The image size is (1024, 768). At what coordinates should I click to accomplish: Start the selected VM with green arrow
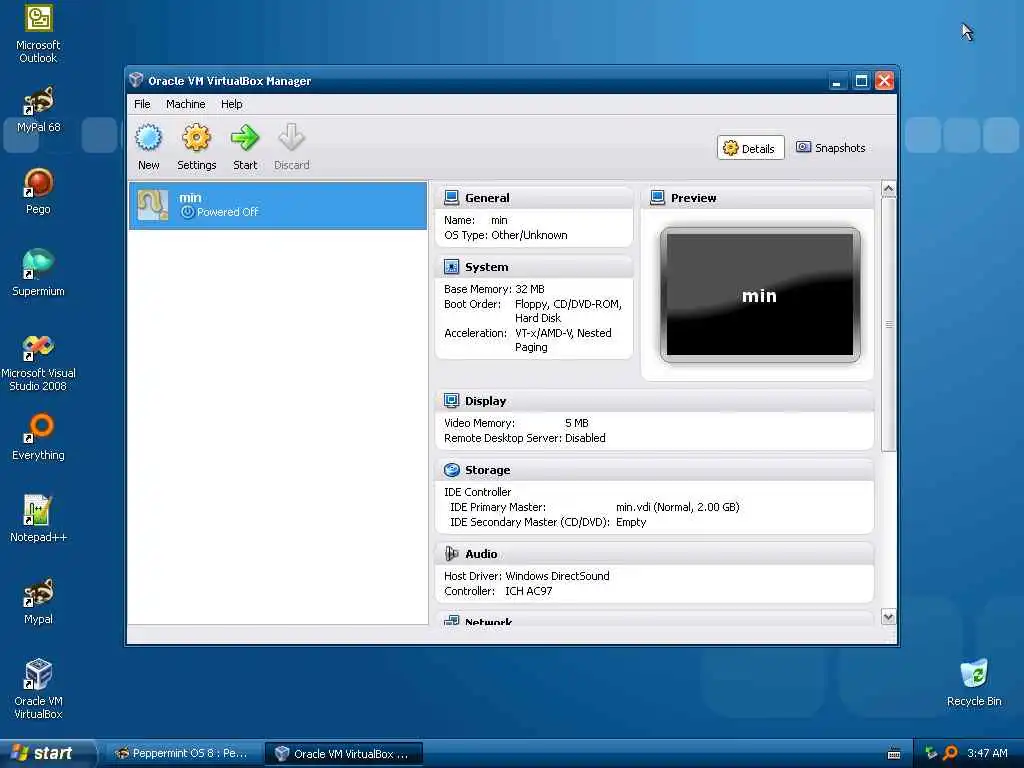tap(245, 148)
